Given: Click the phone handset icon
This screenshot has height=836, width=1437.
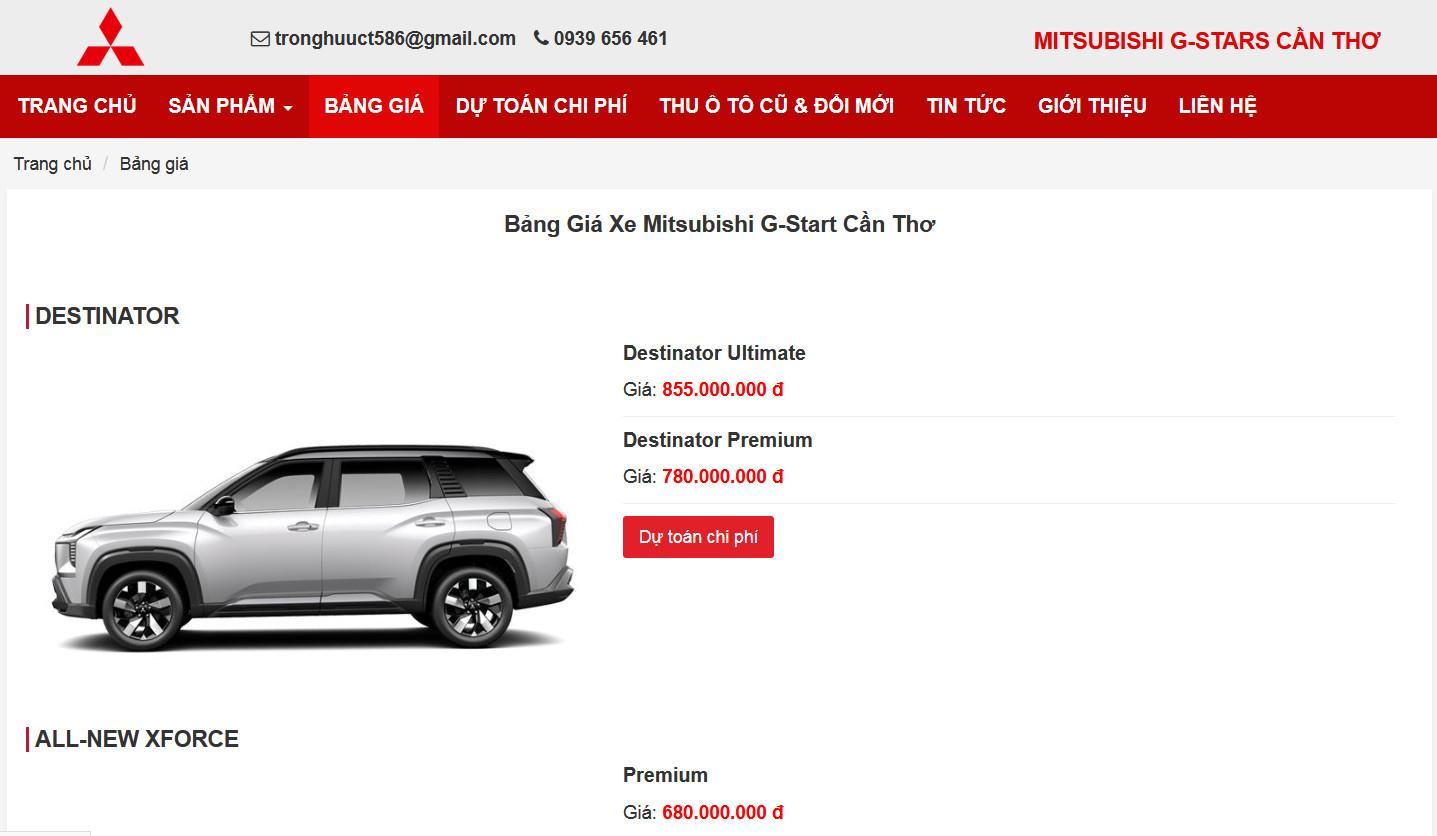Looking at the screenshot, I should click(x=541, y=38).
